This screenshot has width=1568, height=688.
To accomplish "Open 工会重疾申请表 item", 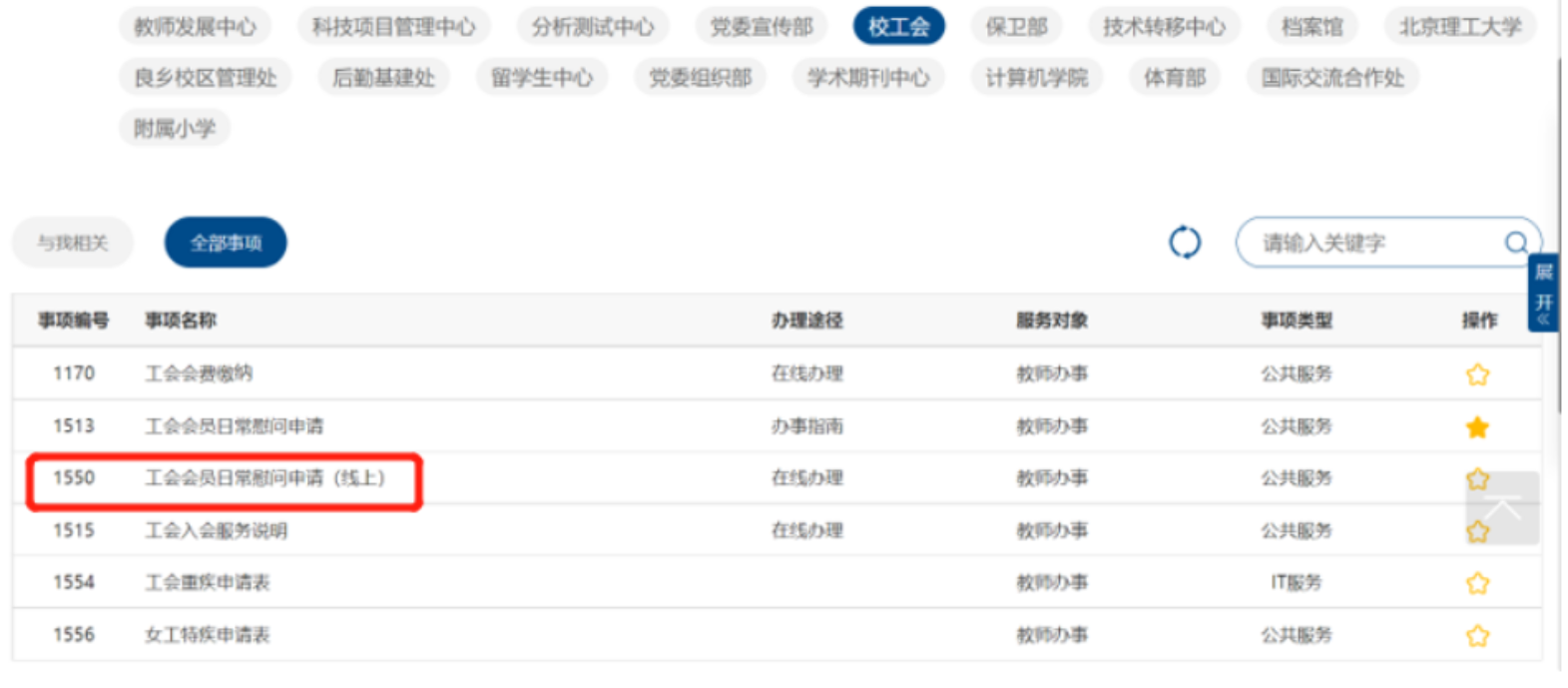I will tap(207, 583).
